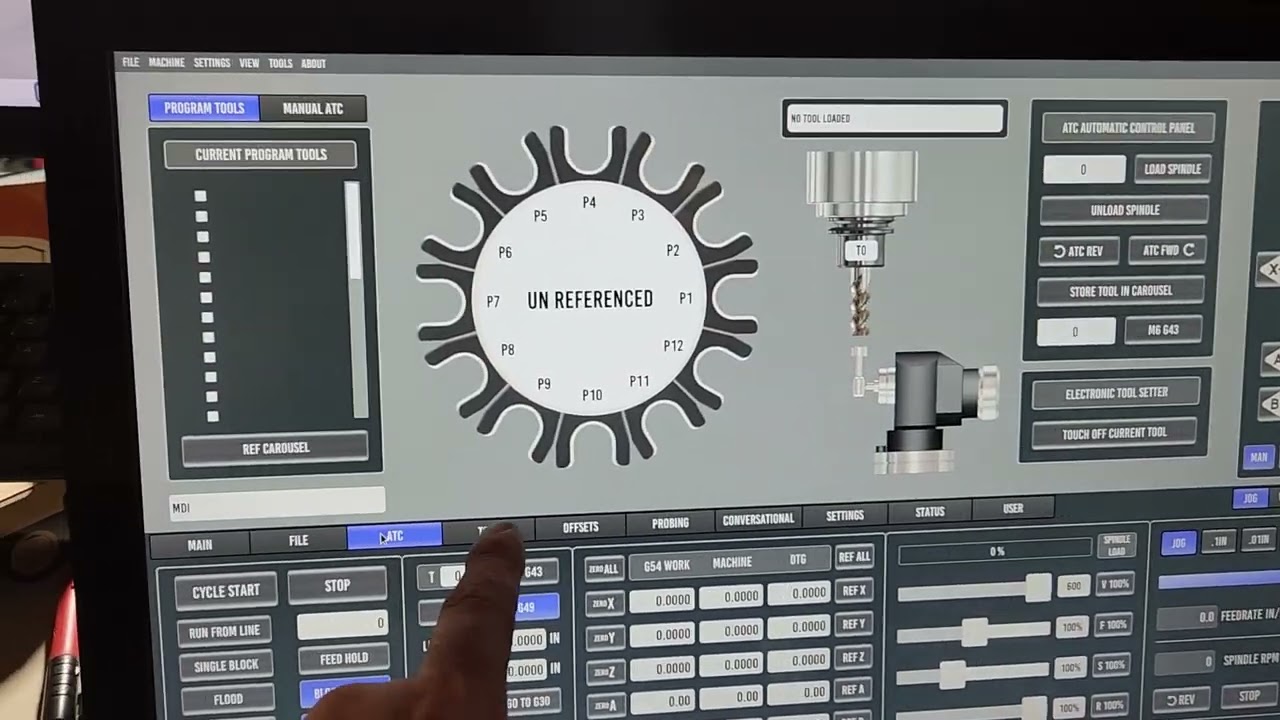Switch to the USER tab
The width and height of the screenshot is (1280, 720).
click(x=1012, y=508)
